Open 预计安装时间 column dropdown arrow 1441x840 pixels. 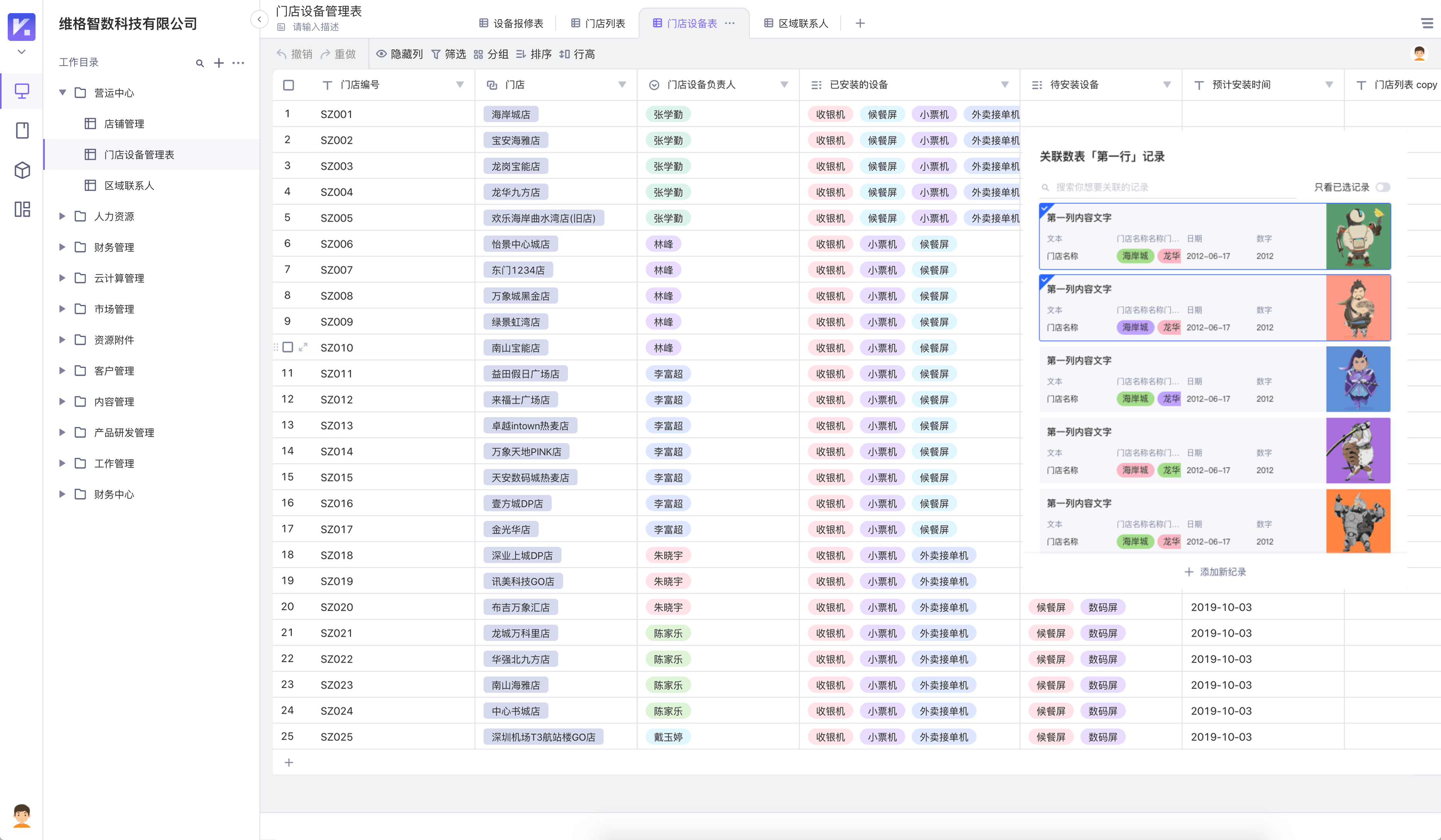(x=1329, y=85)
